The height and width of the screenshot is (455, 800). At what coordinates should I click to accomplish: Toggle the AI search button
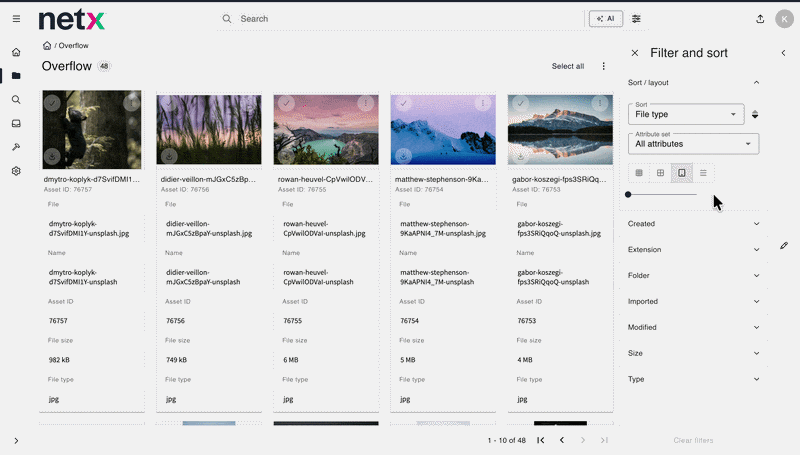pos(606,19)
